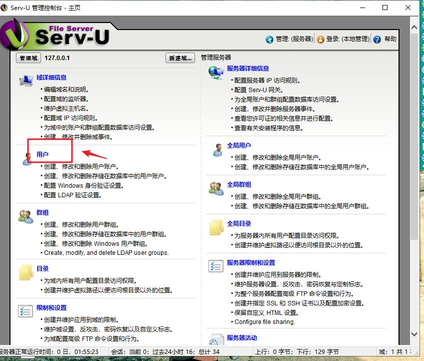Open the 全局目录 link
Screen dimensions: 424x361
click(x=239, y=224)
